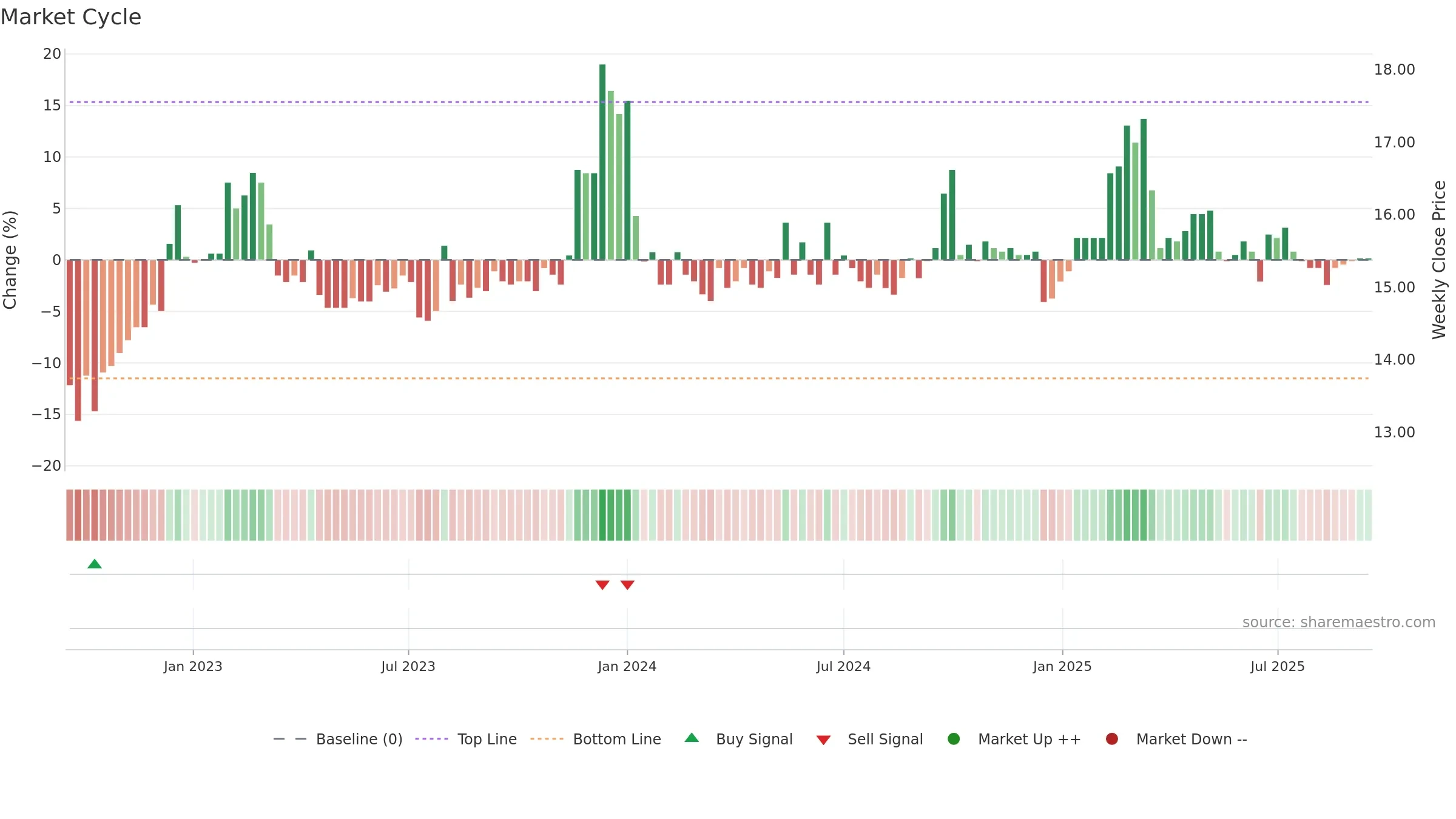1456x819 pixels.
Task: Toggle Market Down -- legend entry
Action: [x=1176, y=739]
